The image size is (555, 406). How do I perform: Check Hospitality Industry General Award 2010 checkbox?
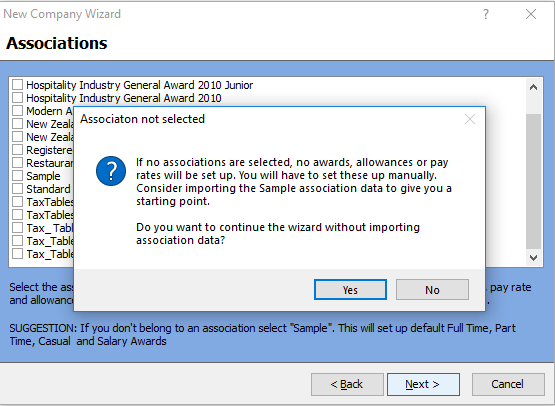(x=17, y=98)
